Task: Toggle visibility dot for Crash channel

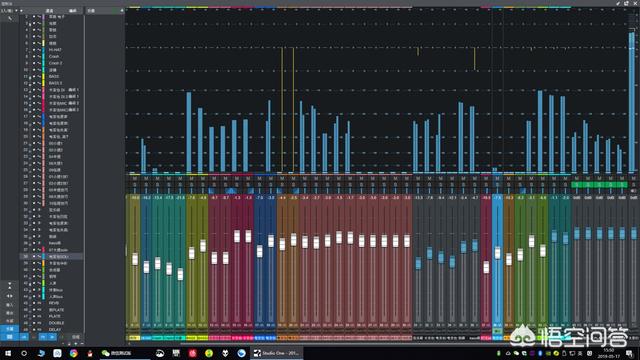Action: pyautogui.click(x=34, y=56)
